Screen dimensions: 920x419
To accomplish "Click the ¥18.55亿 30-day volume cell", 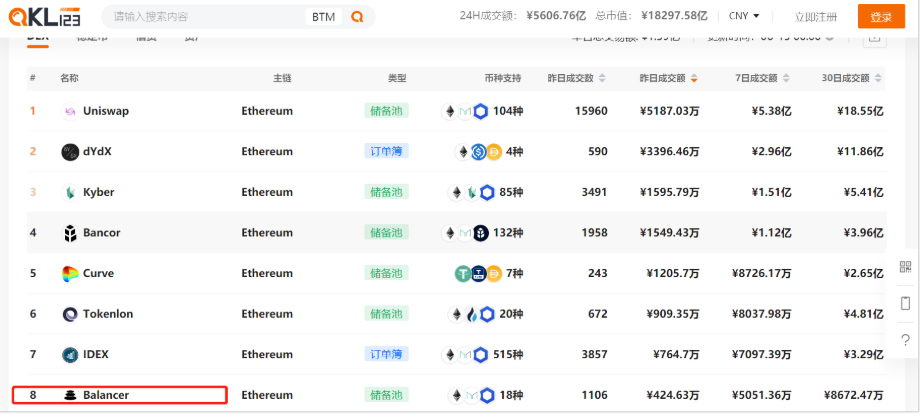I will pos(860,111).
